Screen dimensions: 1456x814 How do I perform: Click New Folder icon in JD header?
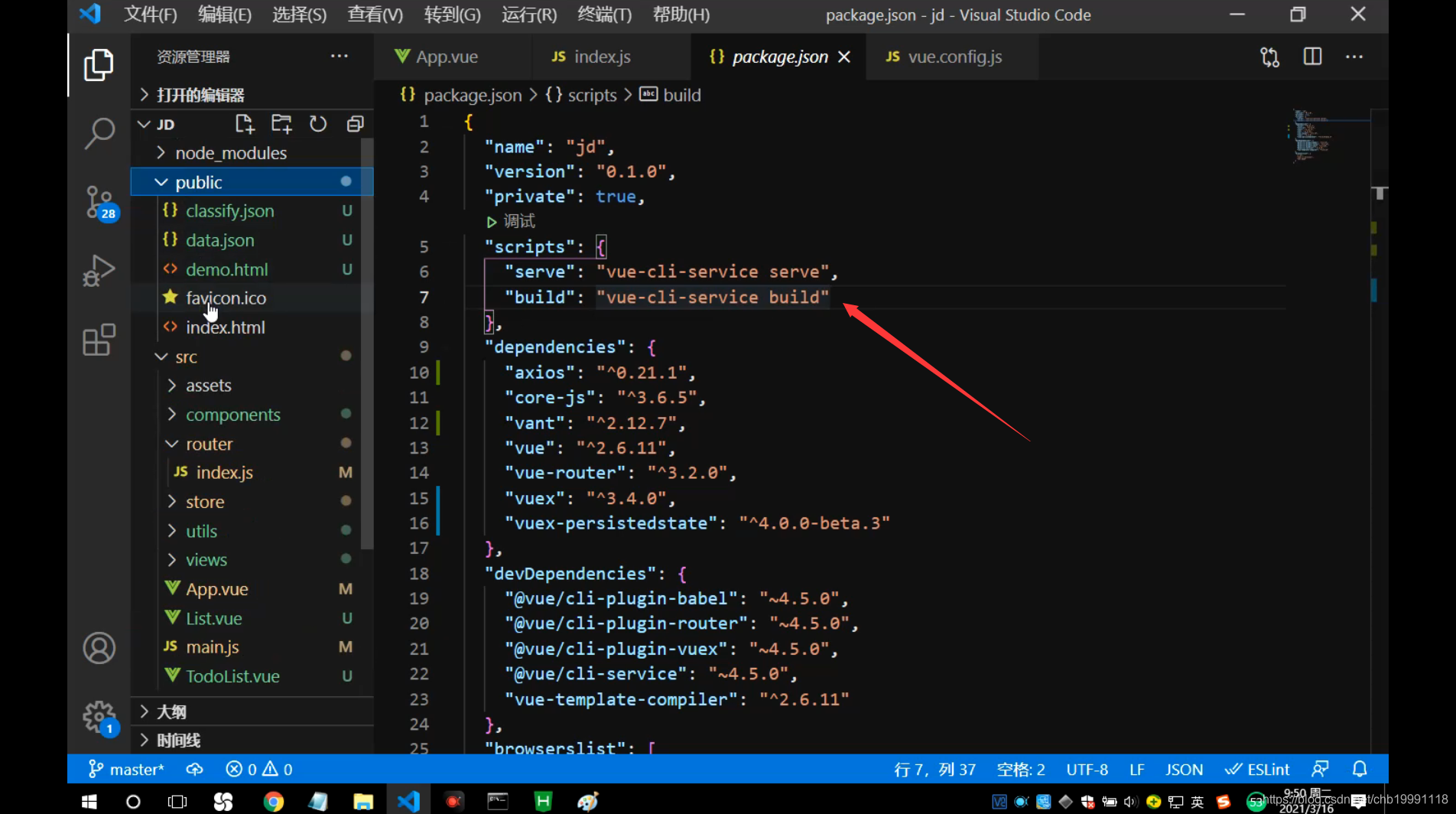[281, 124]
